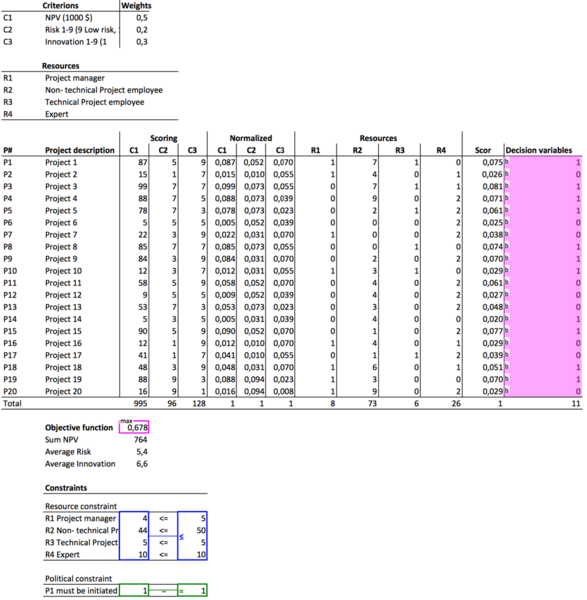The image size is (587, 600).
Task: Select 'Project 10' description cell
Action: click(x=64, y=271)
